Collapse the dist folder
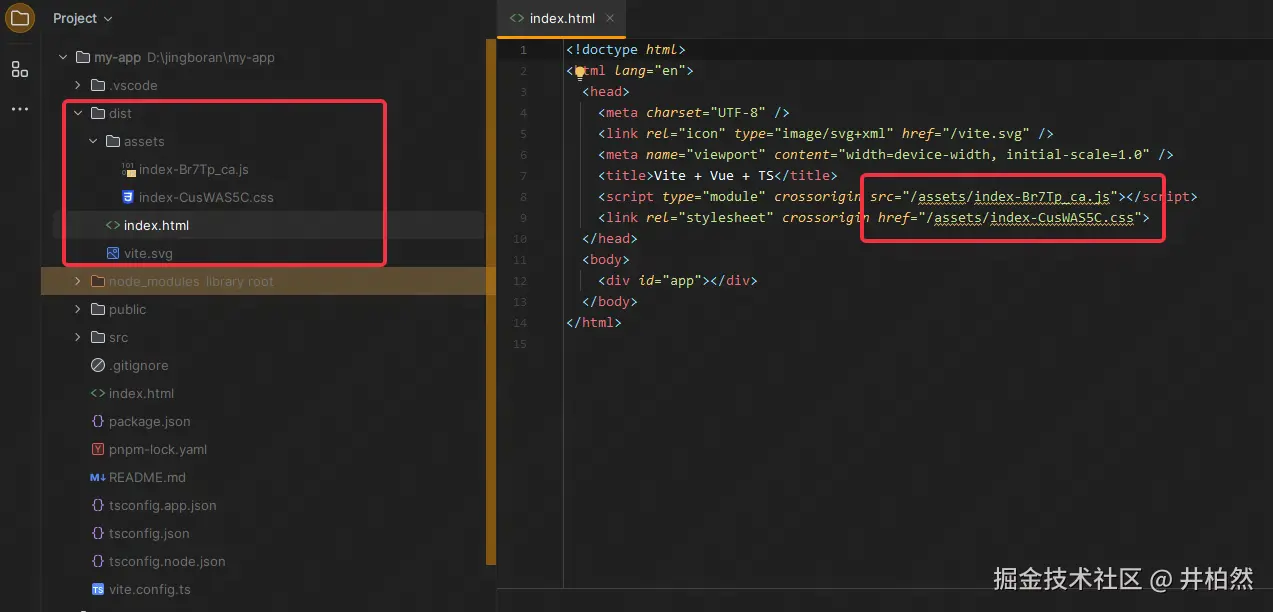Viewport: 1273px width, 612px height. click(x=78, y=113)
